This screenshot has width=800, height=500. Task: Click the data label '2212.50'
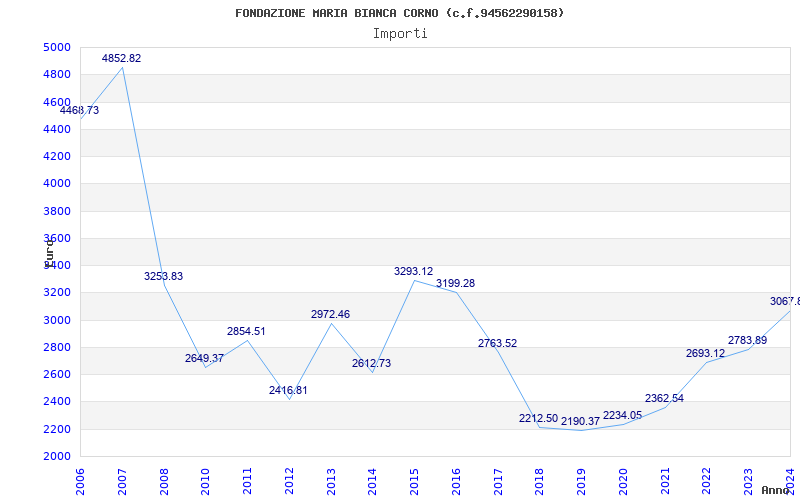pyautogui.click(x=538, y=418)
